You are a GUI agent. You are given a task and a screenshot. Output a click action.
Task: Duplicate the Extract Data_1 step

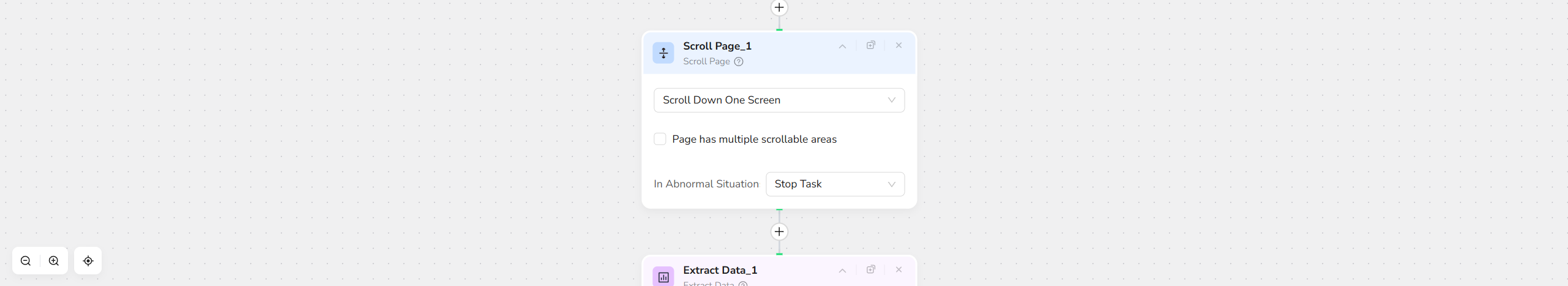click(x=870, y=269)
